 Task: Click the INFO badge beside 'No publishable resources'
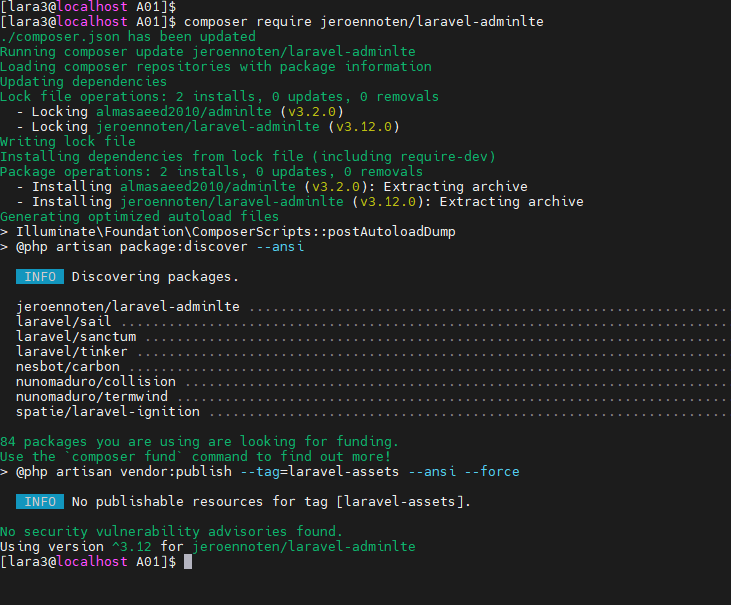point(40,502)
